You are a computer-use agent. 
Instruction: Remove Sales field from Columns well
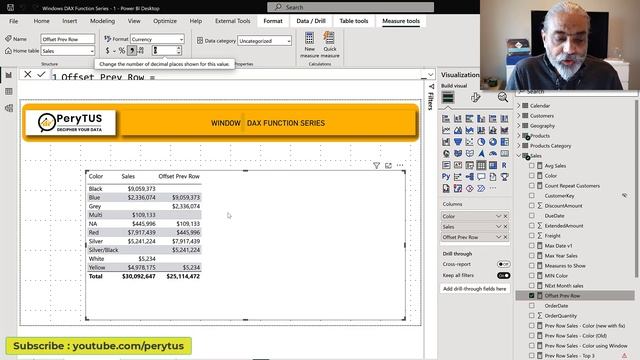click(505, 227)
